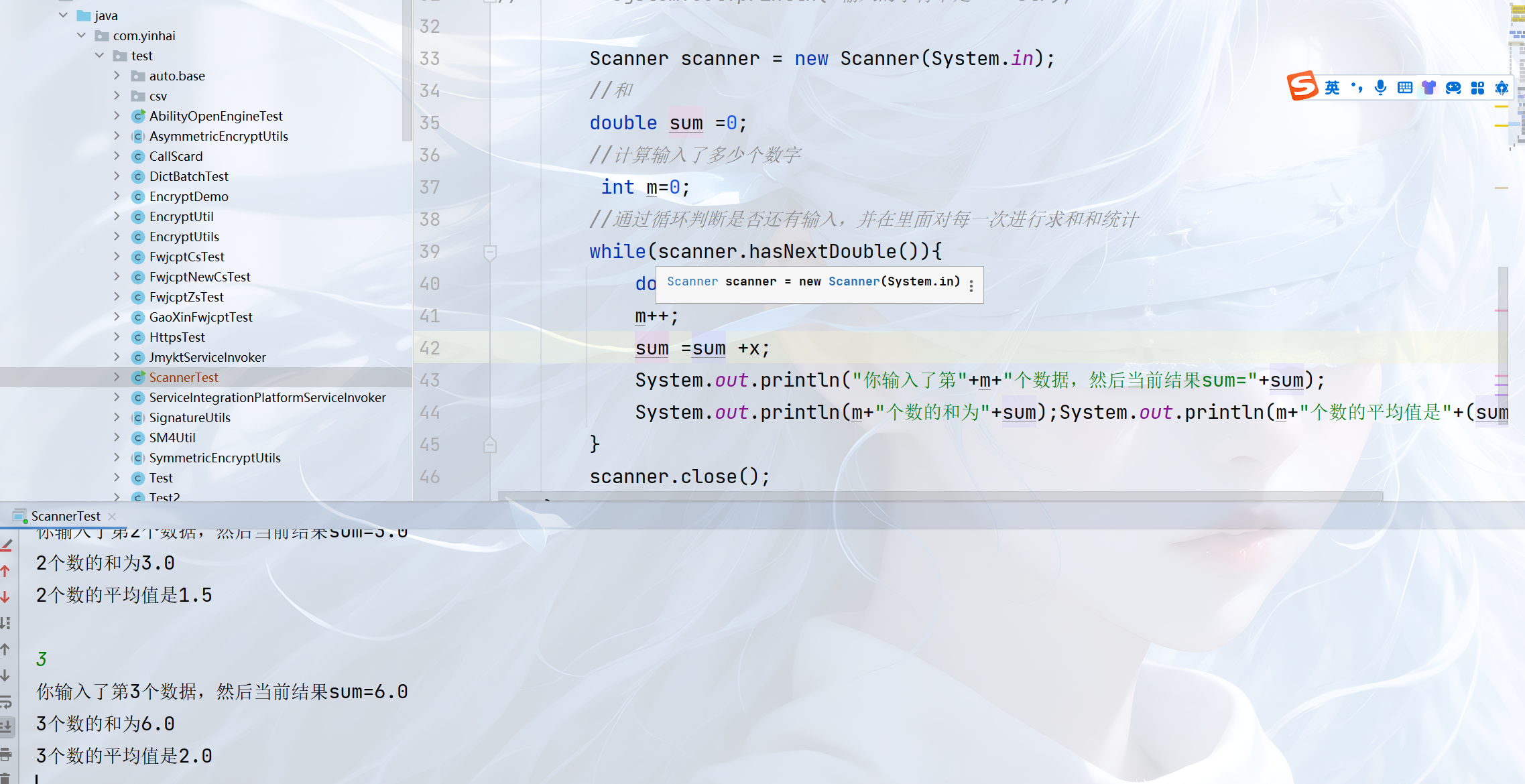Click the Sogou microphone voice input icon

tap(1380, 88)
